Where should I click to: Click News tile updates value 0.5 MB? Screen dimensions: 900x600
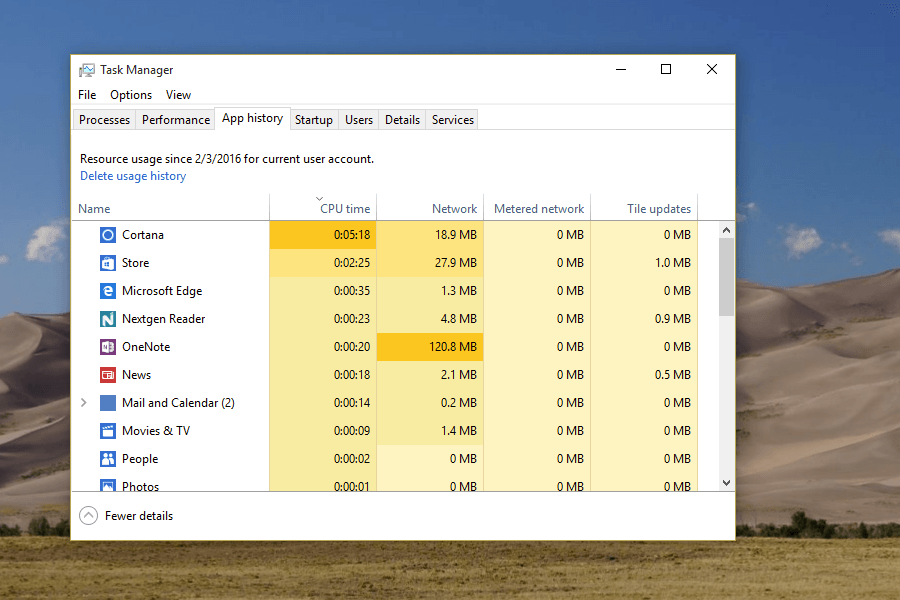pos(673,375)
